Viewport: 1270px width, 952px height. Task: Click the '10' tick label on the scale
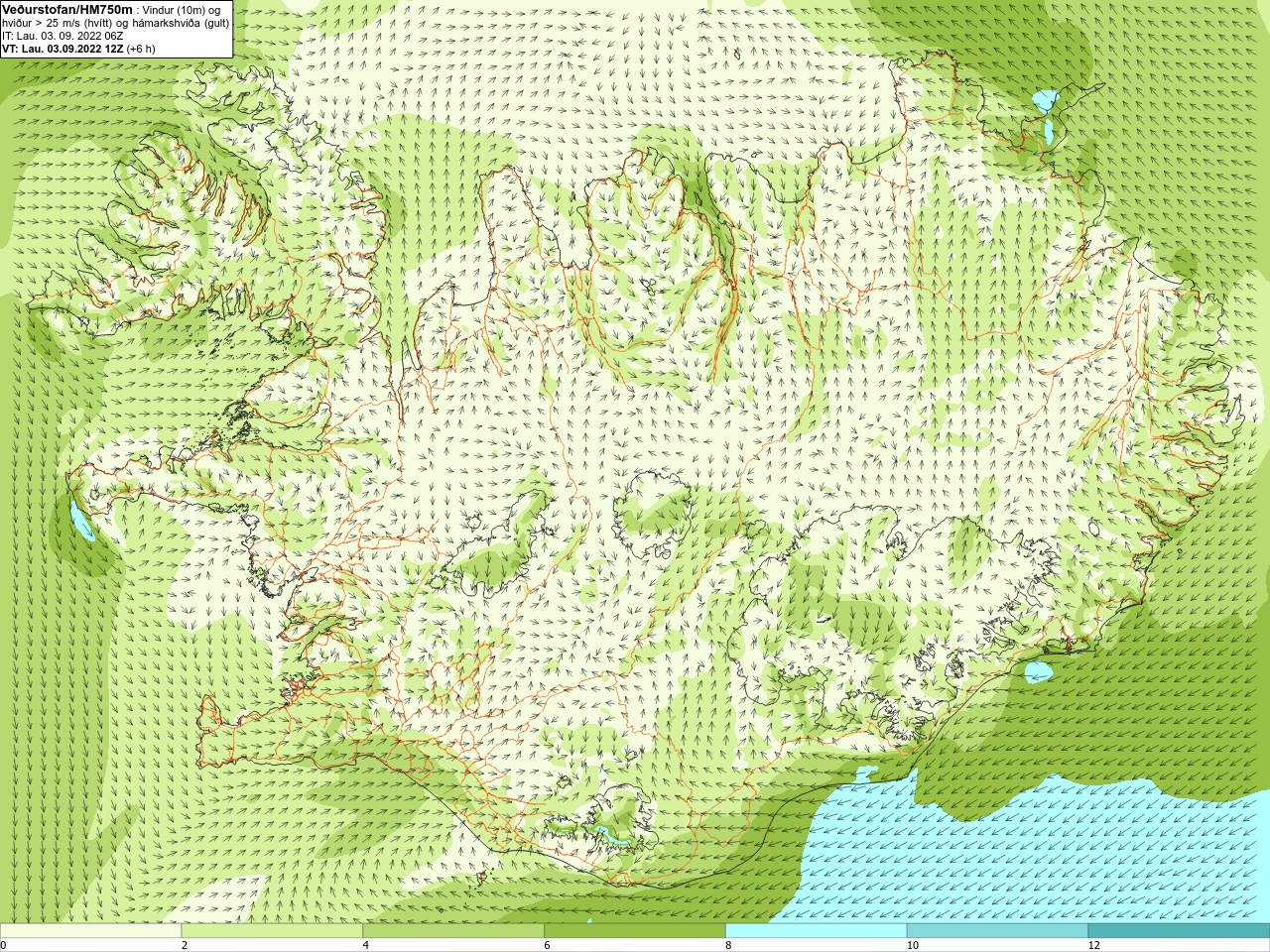tap(912, 945)
